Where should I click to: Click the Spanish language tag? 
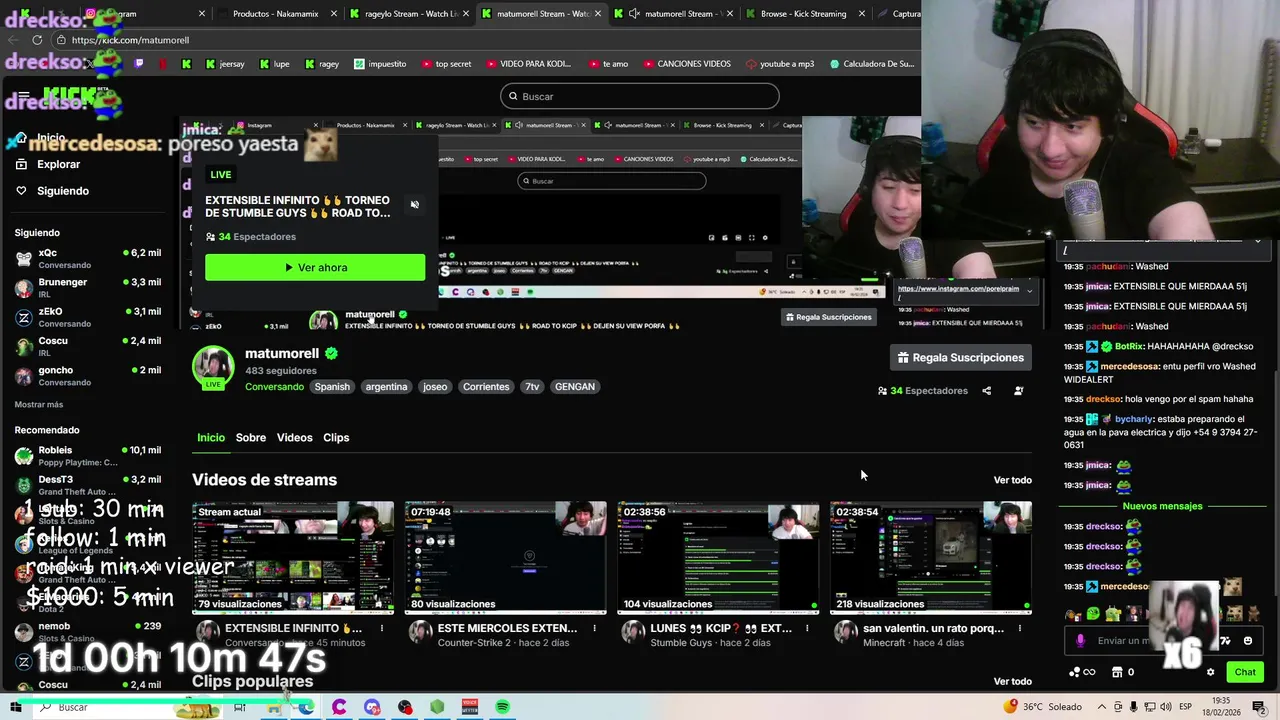pyautogui.click(x=332, y=387)
